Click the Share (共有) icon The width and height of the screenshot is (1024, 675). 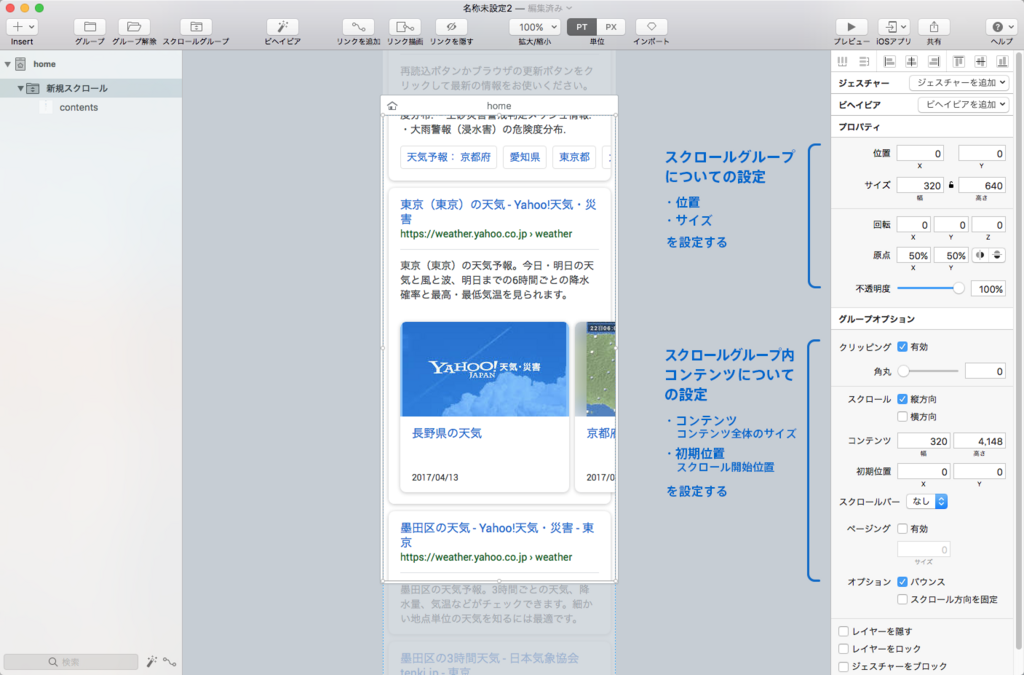(x=934, y=27)
